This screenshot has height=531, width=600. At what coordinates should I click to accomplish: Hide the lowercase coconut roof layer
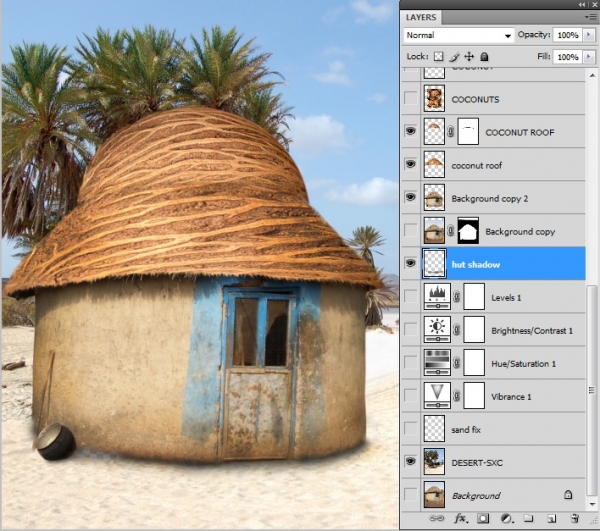[x=411, y=164]
